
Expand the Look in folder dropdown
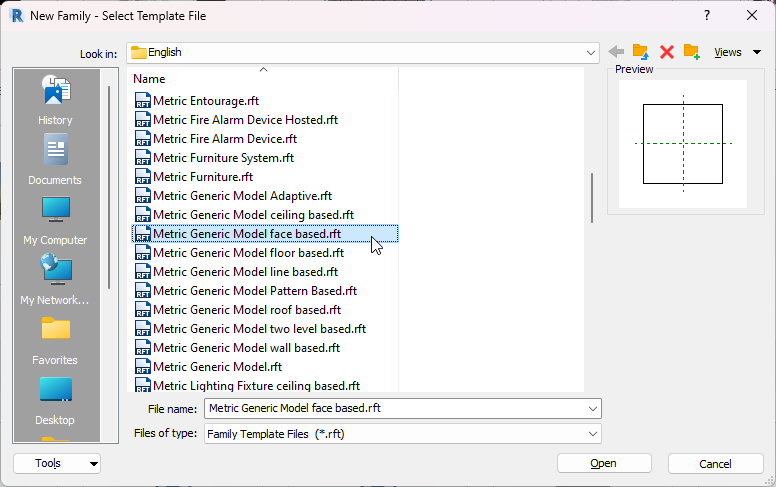pyautogui.click(x=590, y=52)
